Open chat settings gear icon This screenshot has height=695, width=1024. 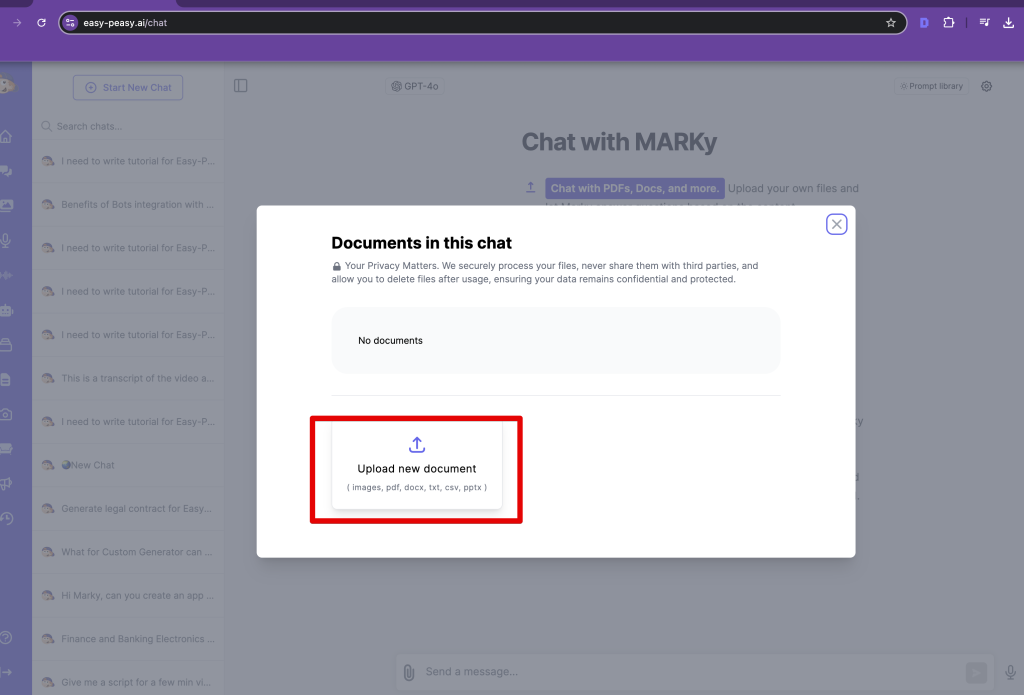[x=987, y=86]
